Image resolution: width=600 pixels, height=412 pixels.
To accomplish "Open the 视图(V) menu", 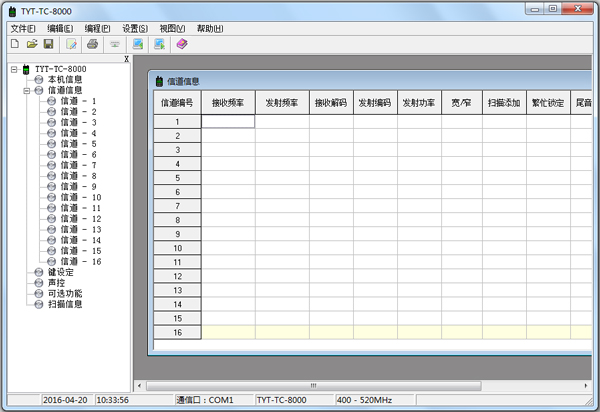I will (x=172, y=29).
